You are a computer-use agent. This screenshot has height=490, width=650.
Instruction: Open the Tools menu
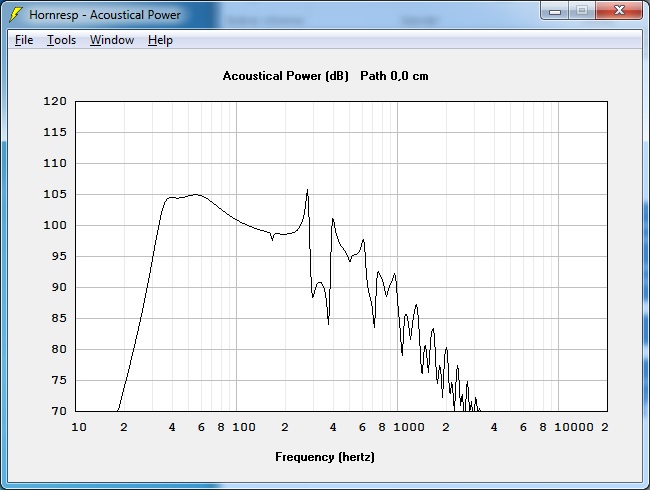(x=61, y=40)
